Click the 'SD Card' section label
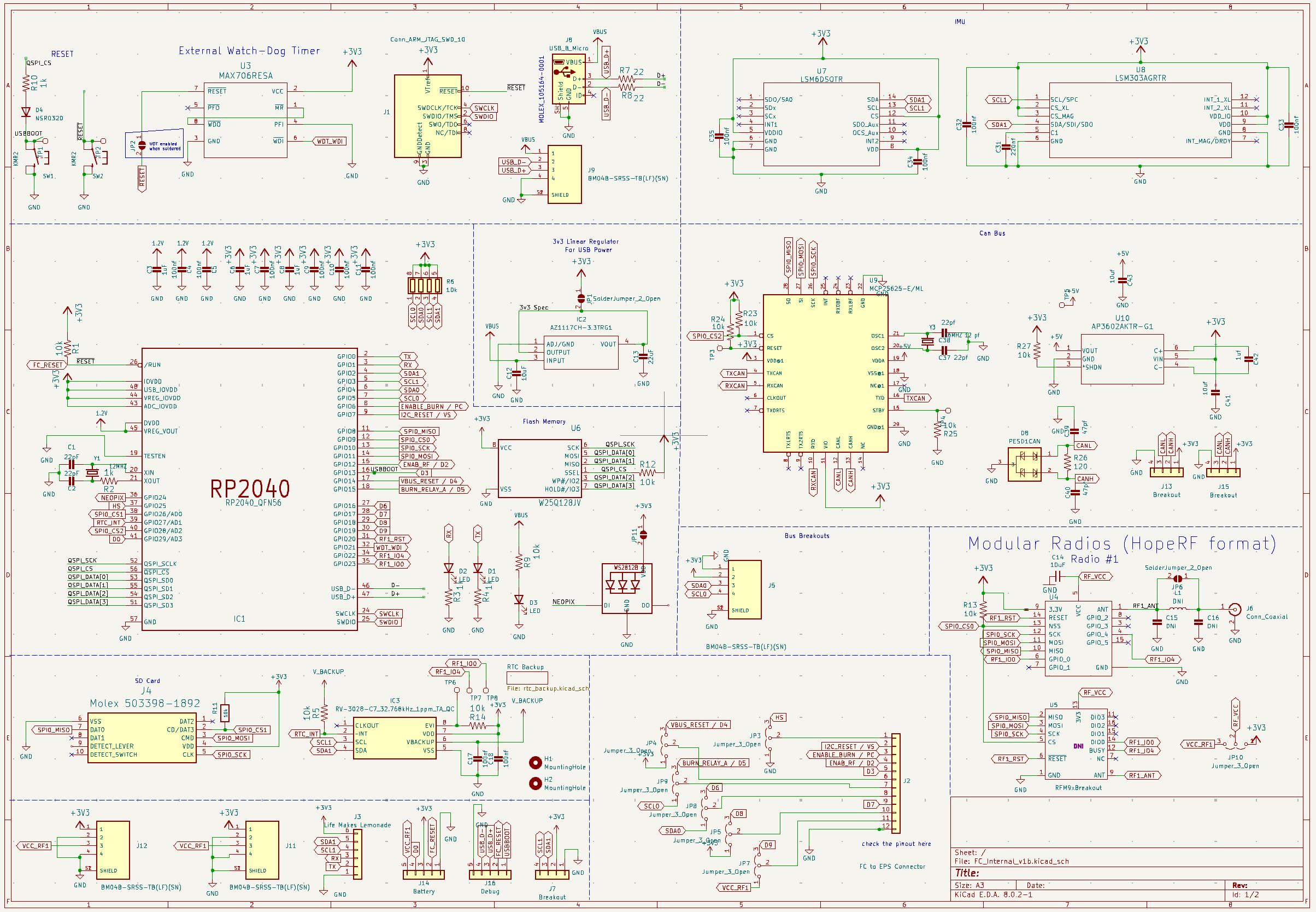This screenshot has width=1316, height=912. pyautogui.click(x=148, y=681)
